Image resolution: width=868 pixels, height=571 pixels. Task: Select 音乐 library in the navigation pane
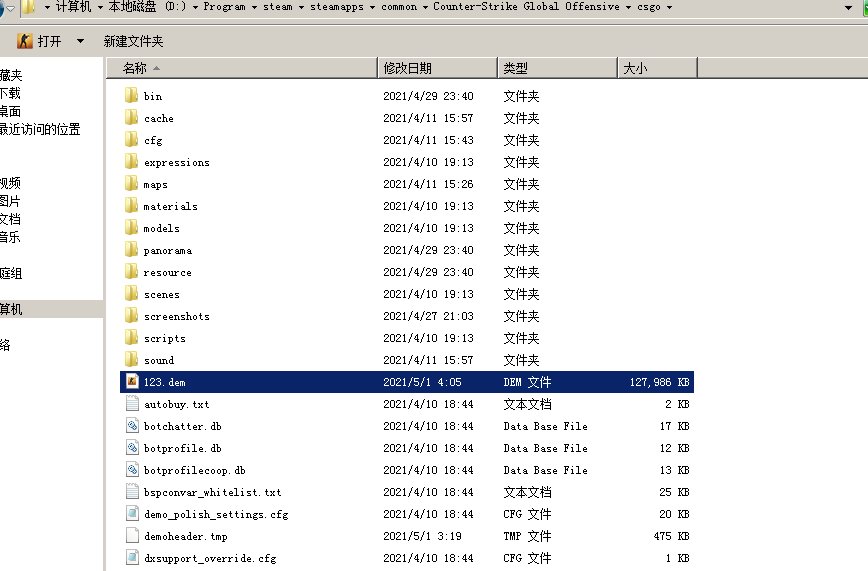tap(11, 237)
